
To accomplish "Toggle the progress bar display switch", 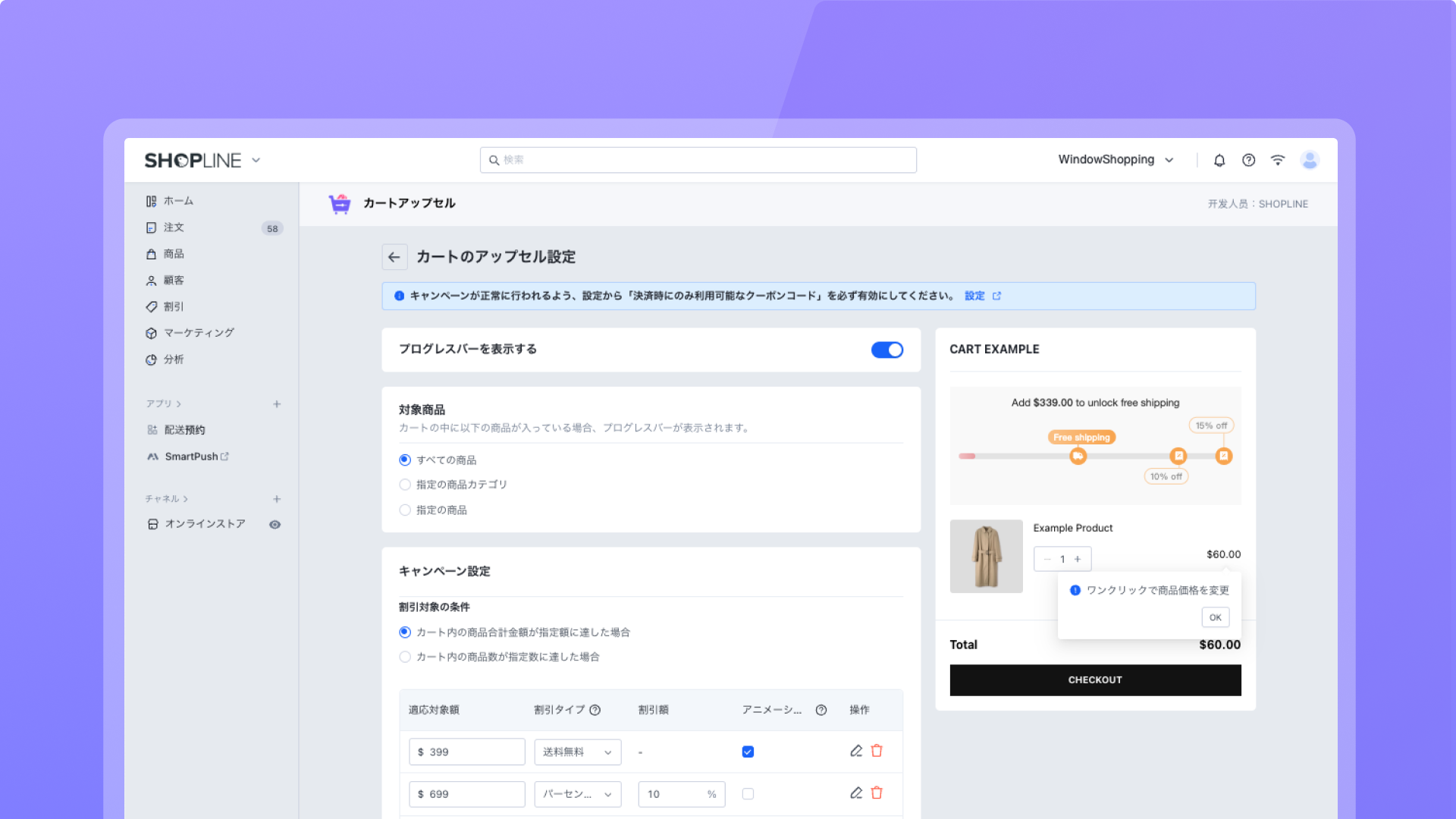I will pos(886,350).
